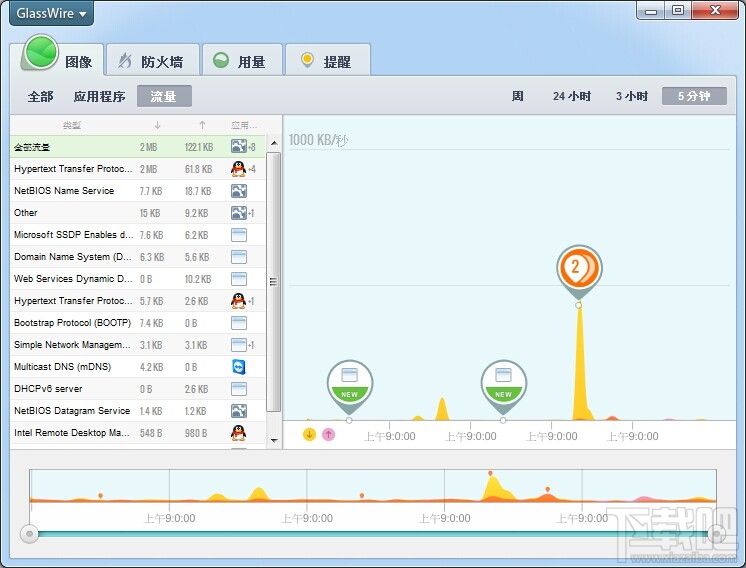Select Domain Name System row text
746x568 pixels.
pyautogui.click(x=73, y=257)
